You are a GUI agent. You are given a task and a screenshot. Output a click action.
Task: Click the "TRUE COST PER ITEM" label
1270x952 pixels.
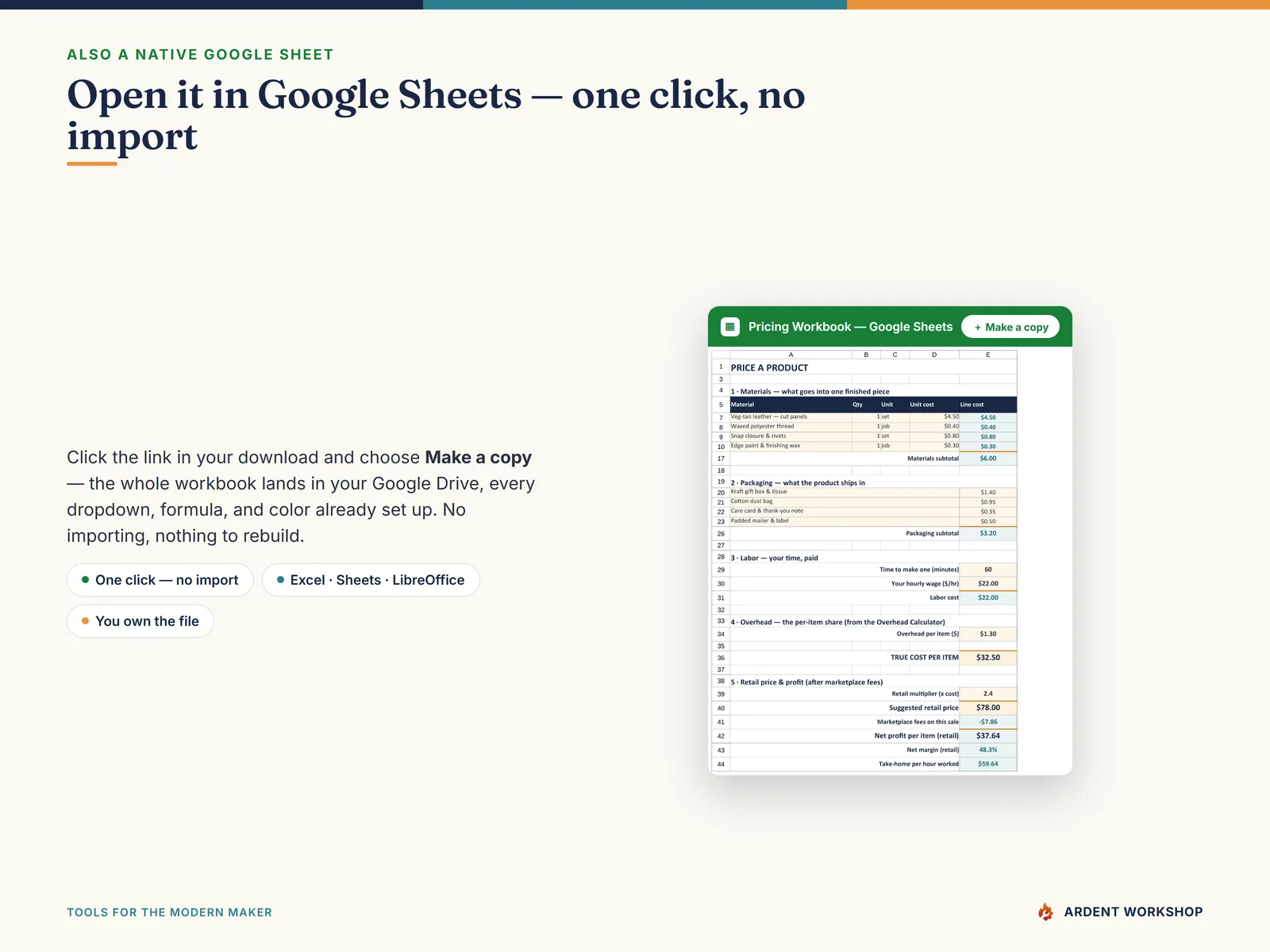(924, 658)
